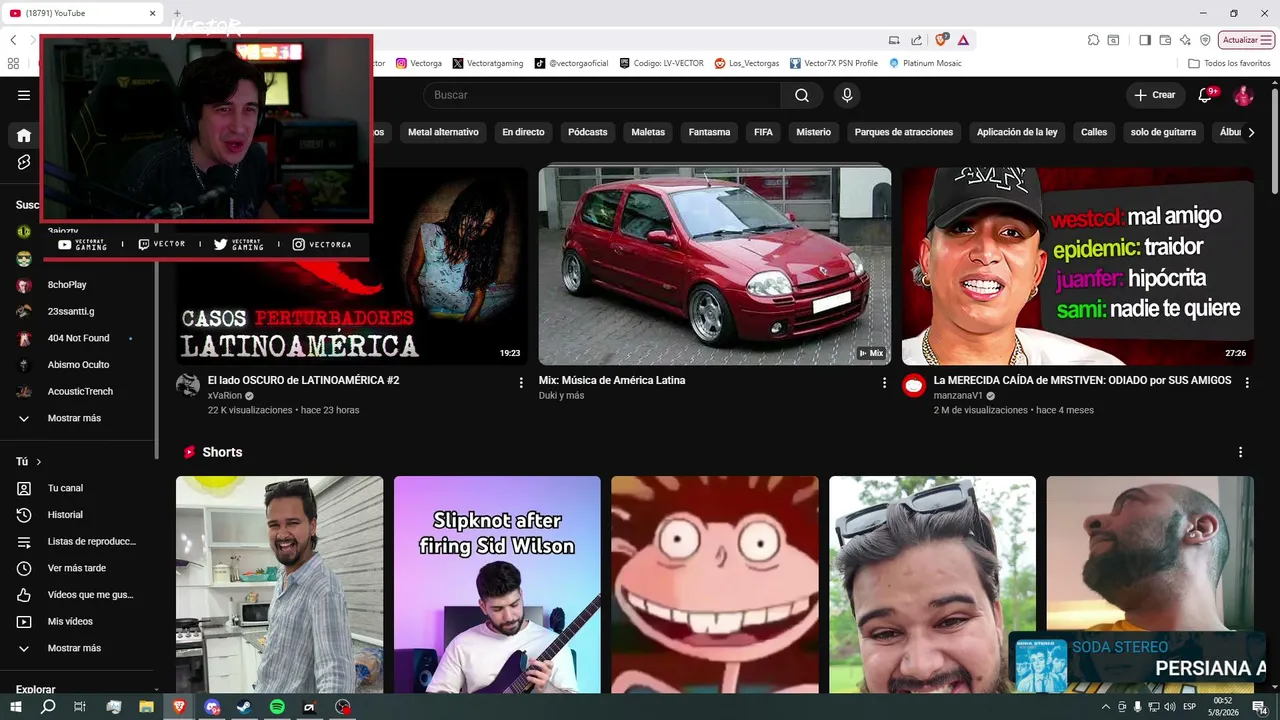Open File Explorer from the taskbar
The width and height of the screenshot is (1280, 720).
146,707
